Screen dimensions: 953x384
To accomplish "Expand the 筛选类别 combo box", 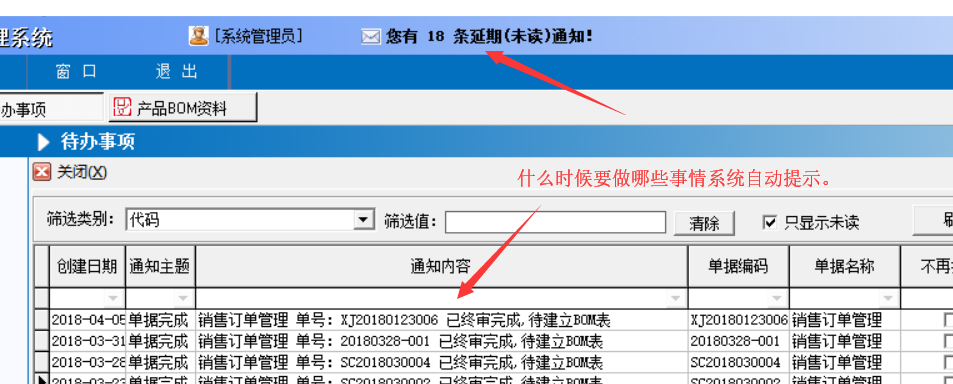I will (x=364, y=219).
